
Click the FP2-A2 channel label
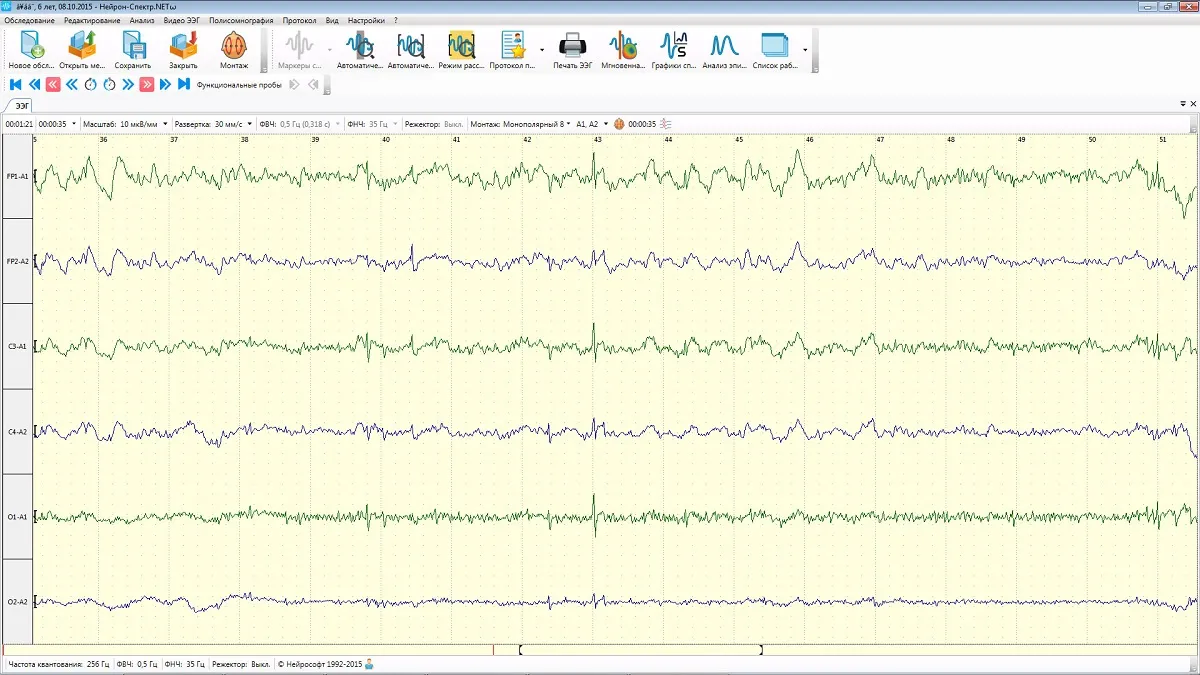(17, 261)
